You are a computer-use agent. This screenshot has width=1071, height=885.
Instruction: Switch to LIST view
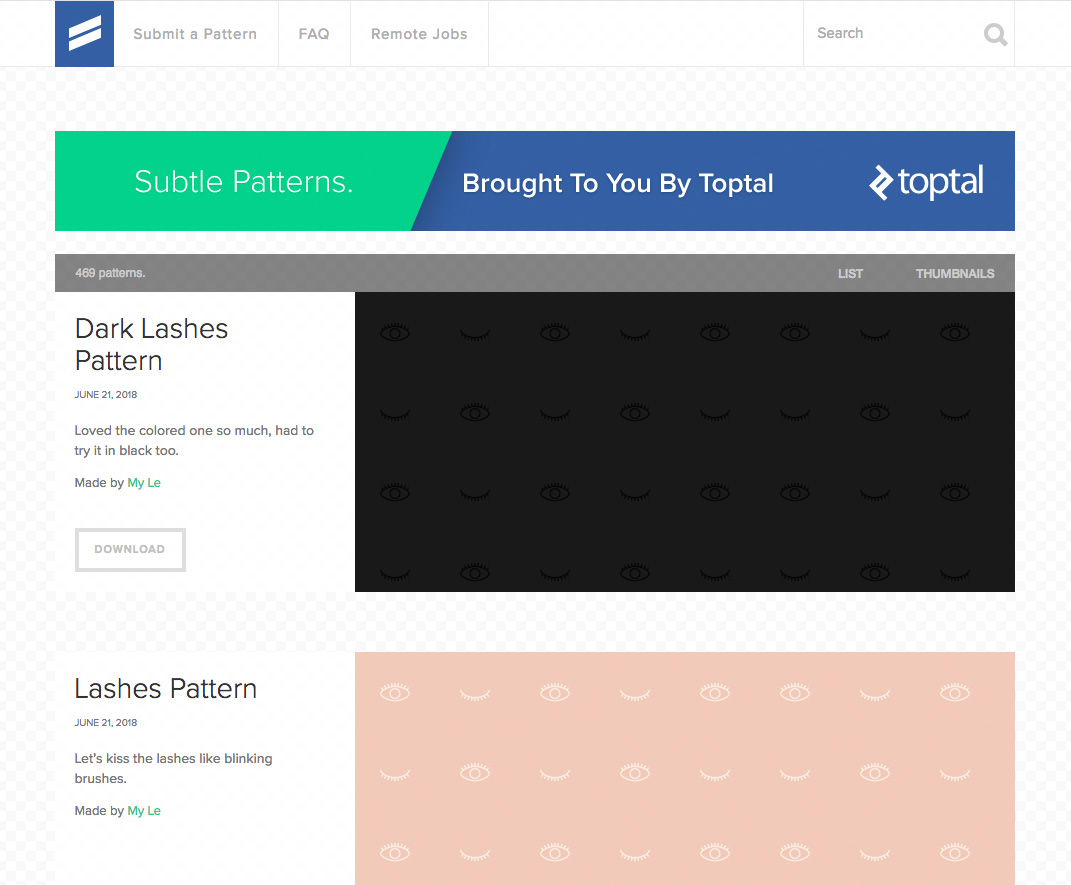(850, 273)
